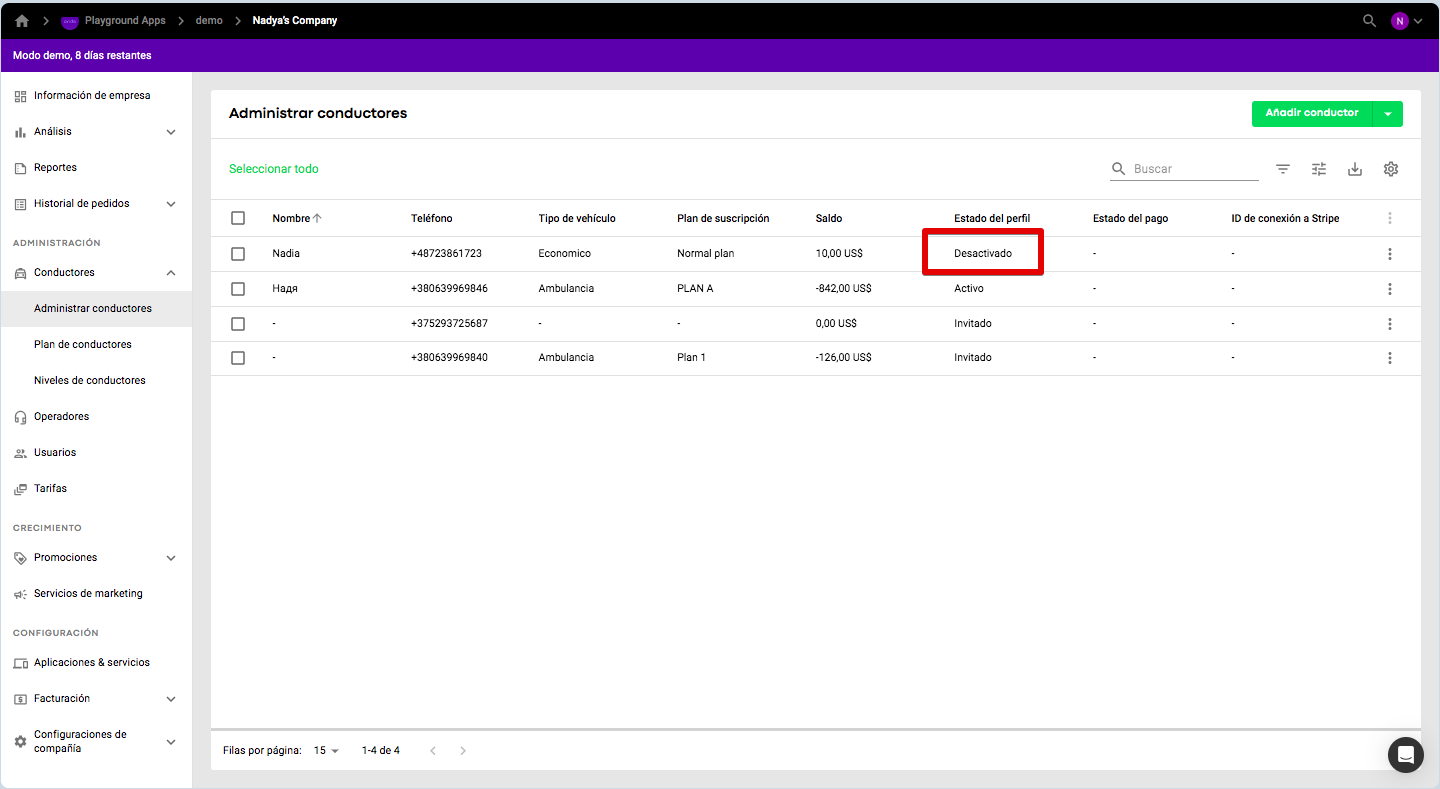Toggle the select-all header checkbox
Screen dimensions: 1440x789
pyautogui.click(x=238, y=218)
